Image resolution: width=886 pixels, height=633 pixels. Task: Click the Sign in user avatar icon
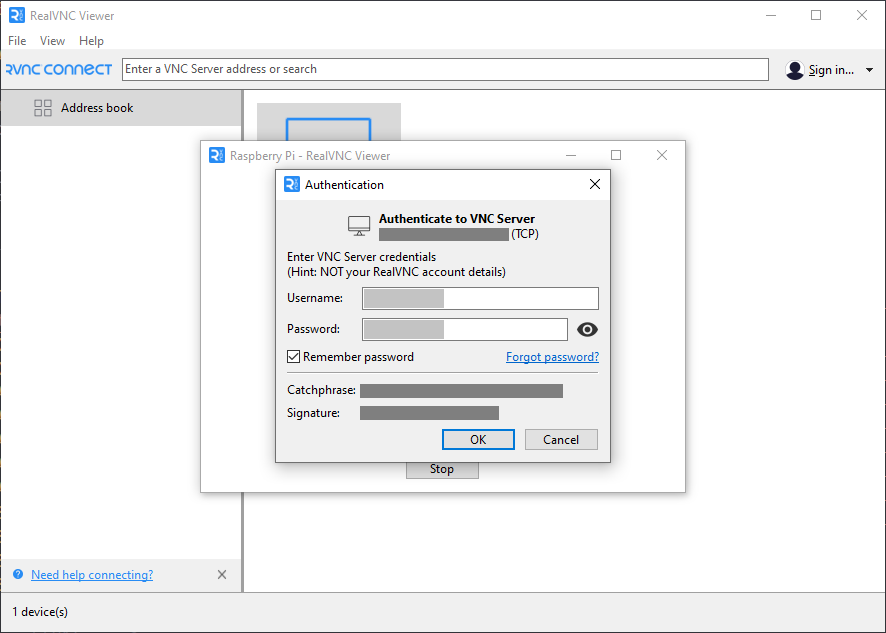tap(794, 70)
